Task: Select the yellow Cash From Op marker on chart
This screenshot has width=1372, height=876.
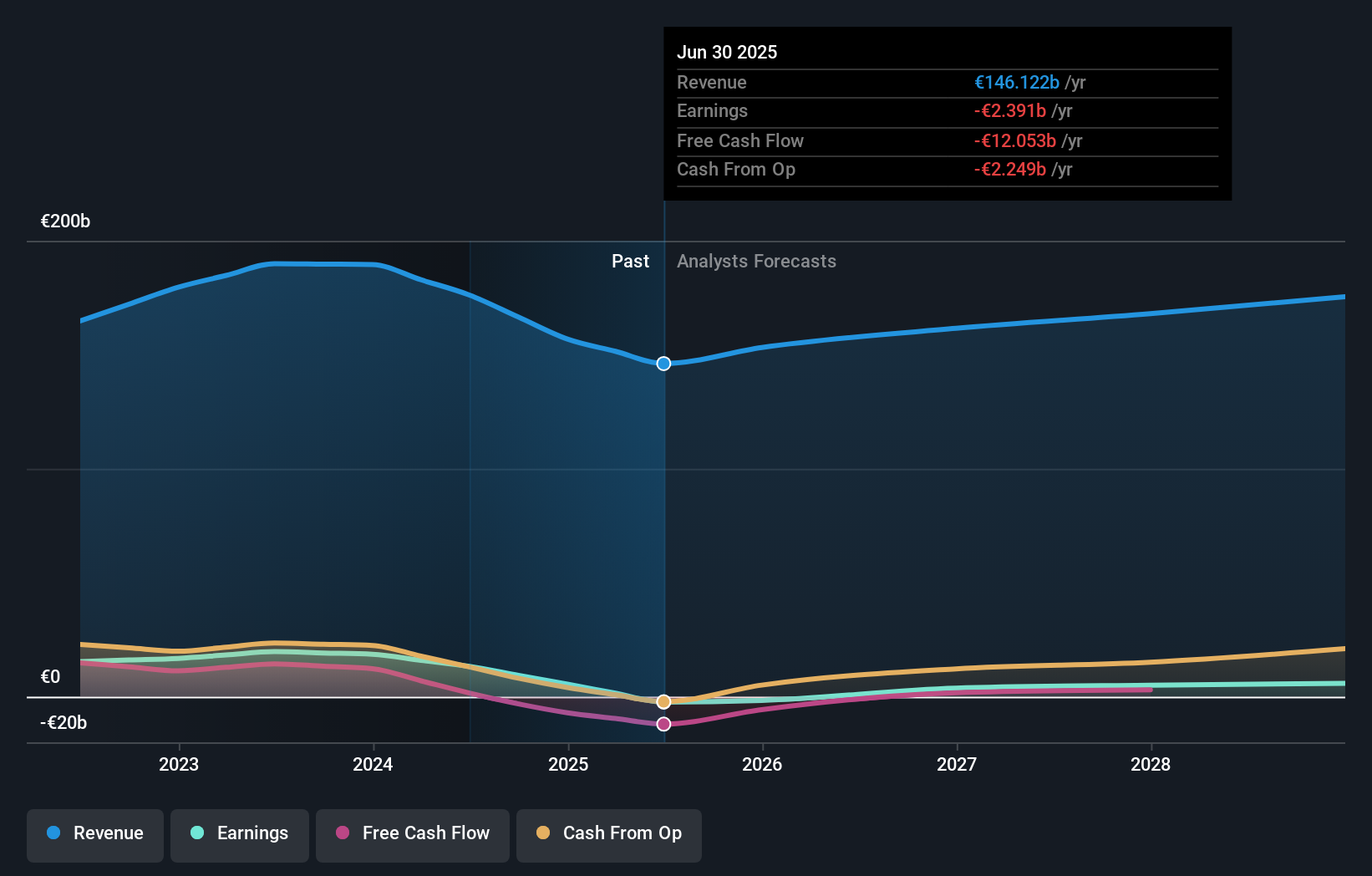Action: click(x=663, y=701)
